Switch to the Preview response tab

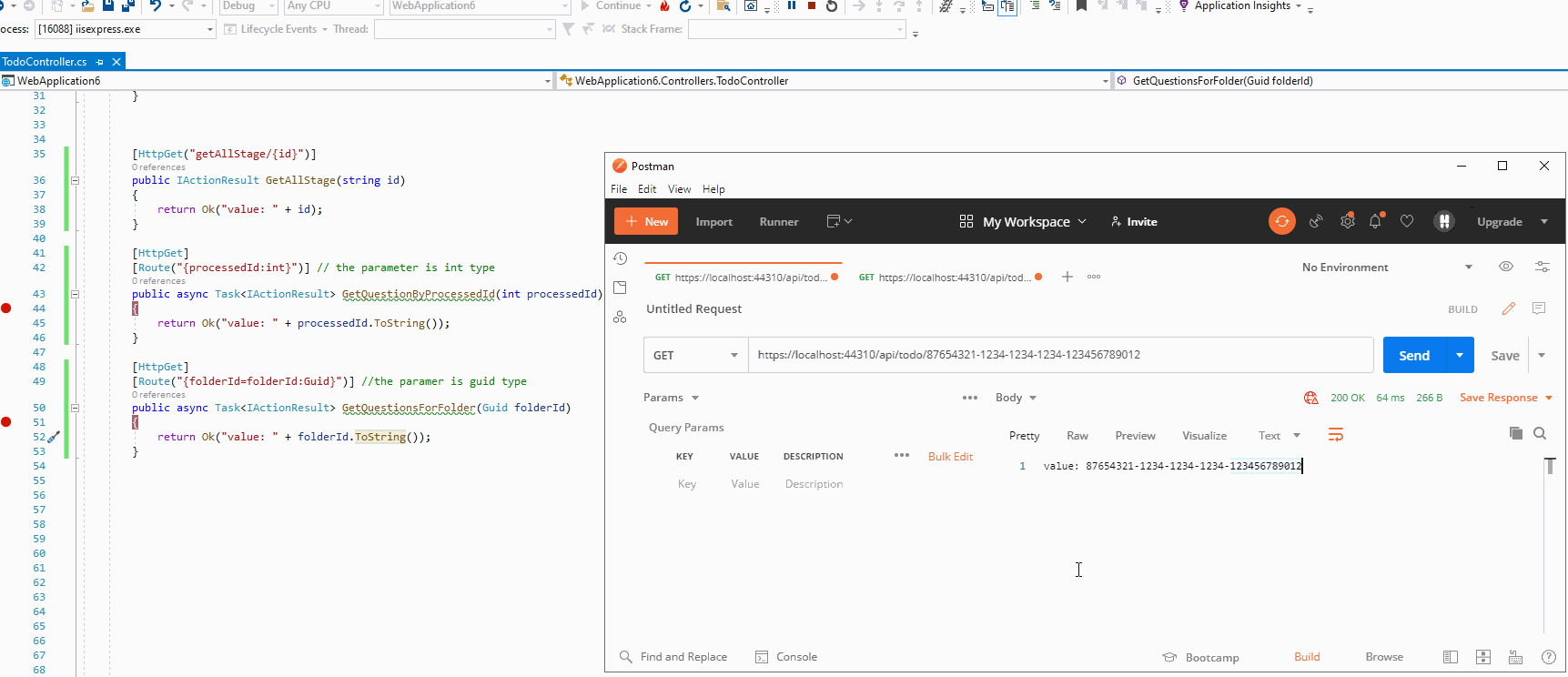tap(1135, 436)
